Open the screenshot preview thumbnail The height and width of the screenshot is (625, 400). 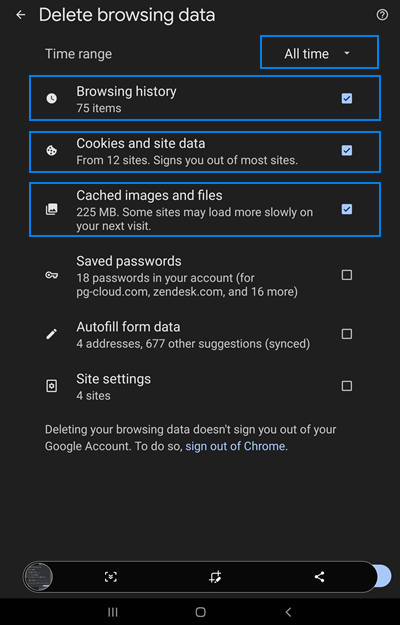click(38, 577)
